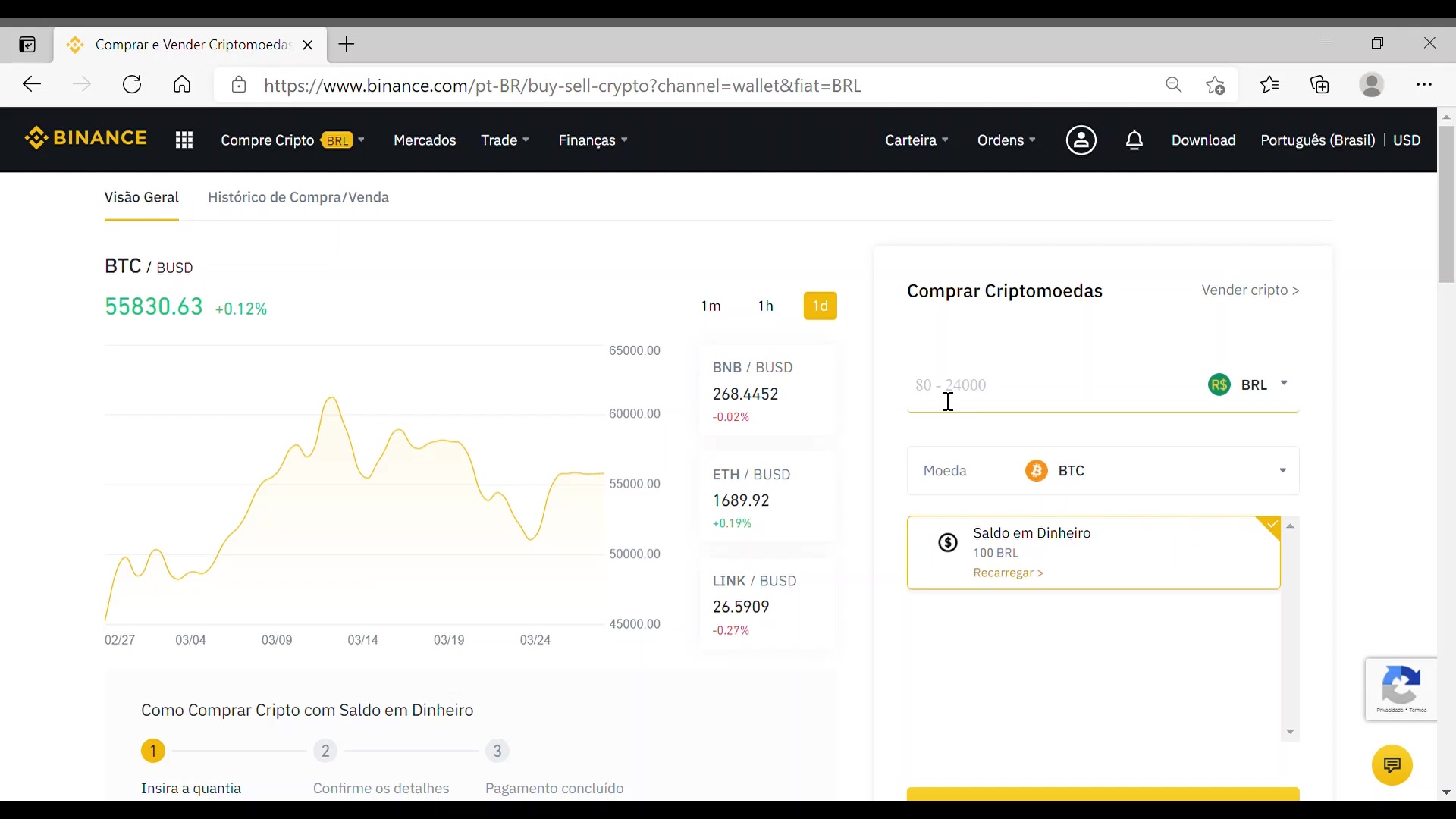Switch to Visão Geral tab

[x=142, y=197]
